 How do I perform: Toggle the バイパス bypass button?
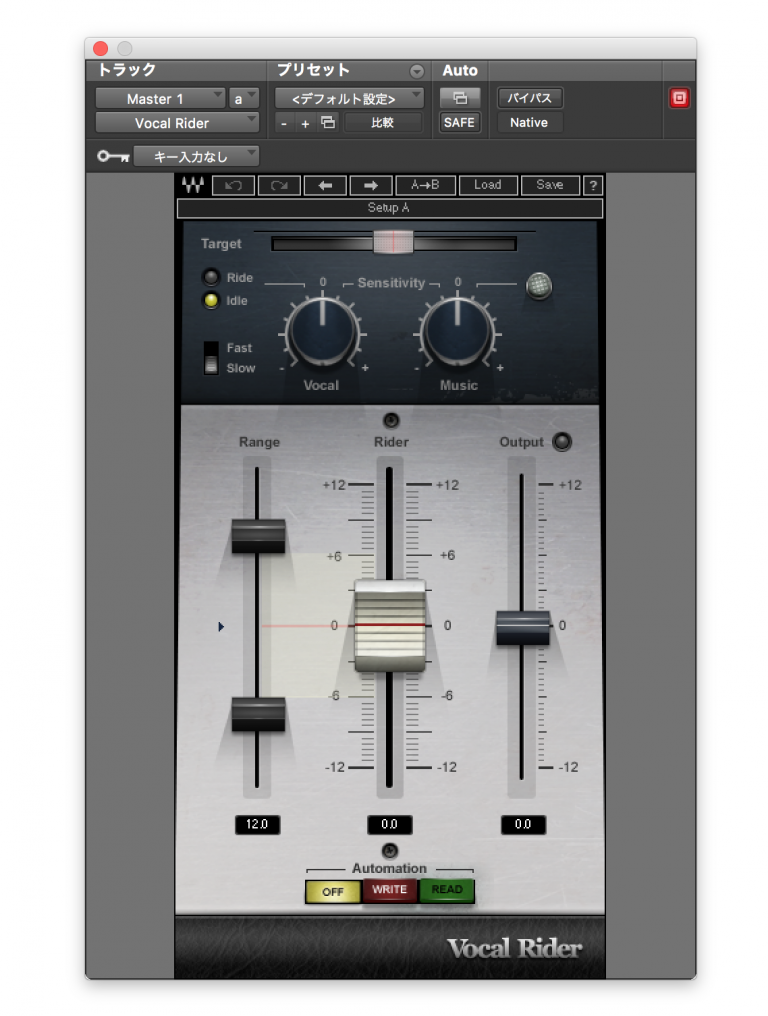pos(529,98)
